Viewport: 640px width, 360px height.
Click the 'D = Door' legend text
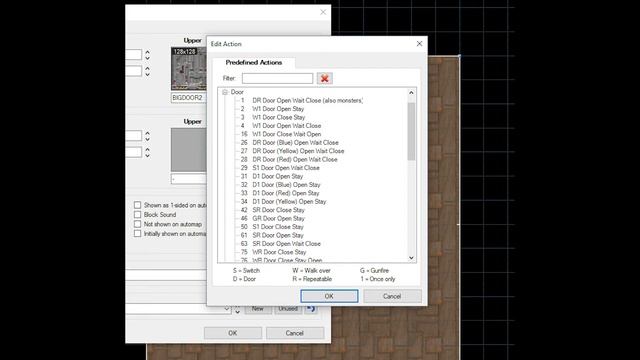(244, 279)
